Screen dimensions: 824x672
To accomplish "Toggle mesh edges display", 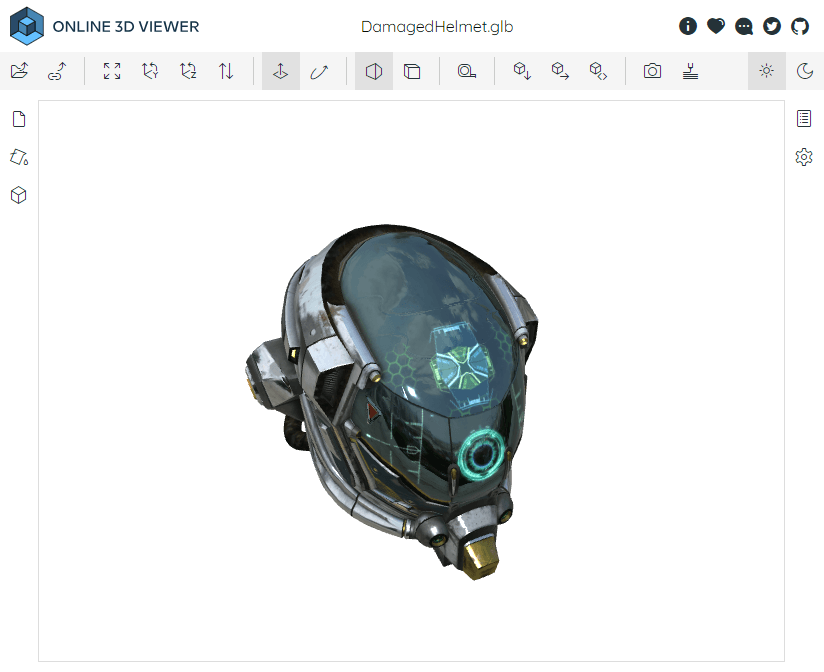I will 413,71.
